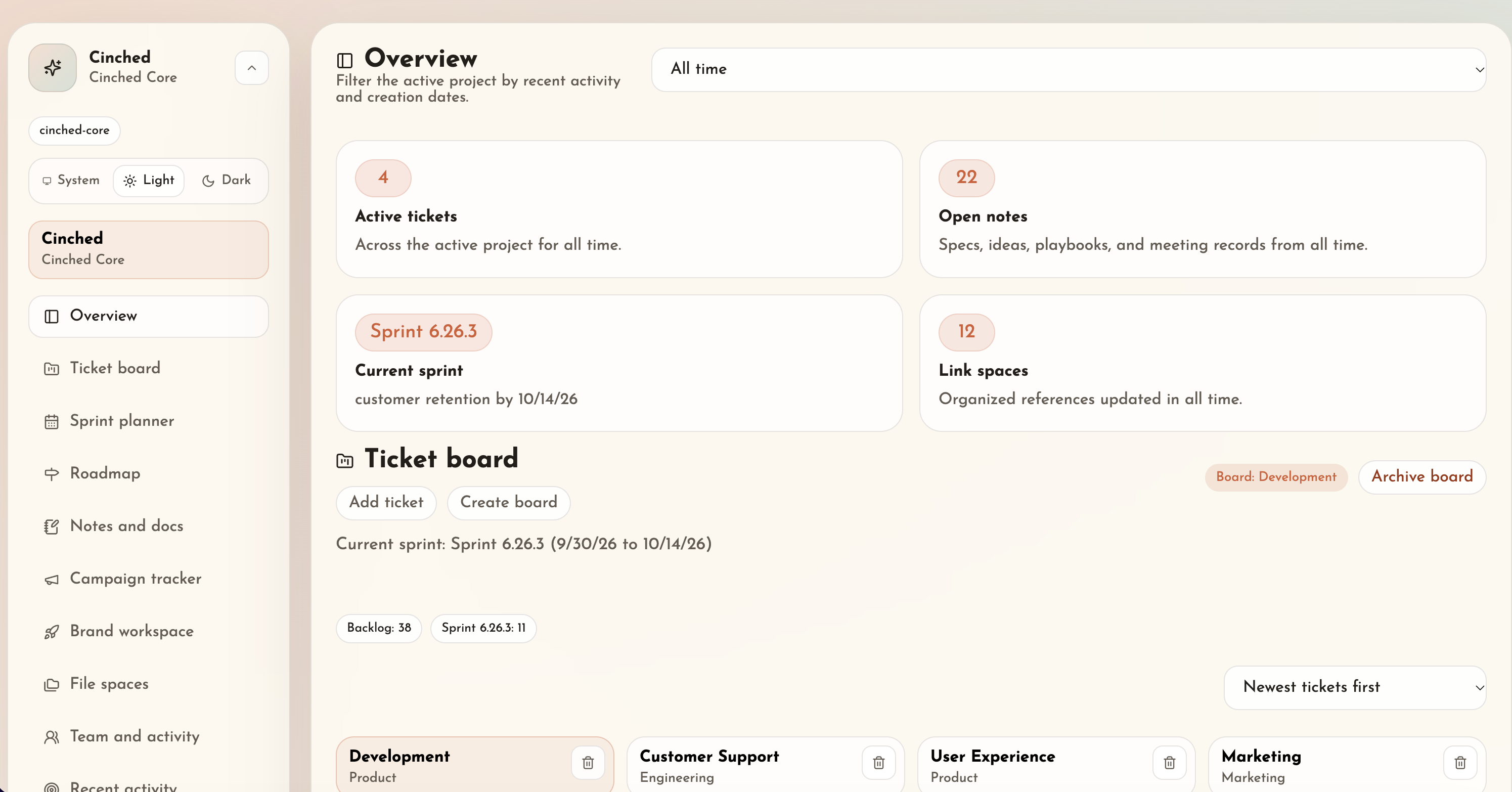Screen dimensions: 1512x792
Task: Select the Sprint 6.26.3: 11 chip
Action: 483,628
